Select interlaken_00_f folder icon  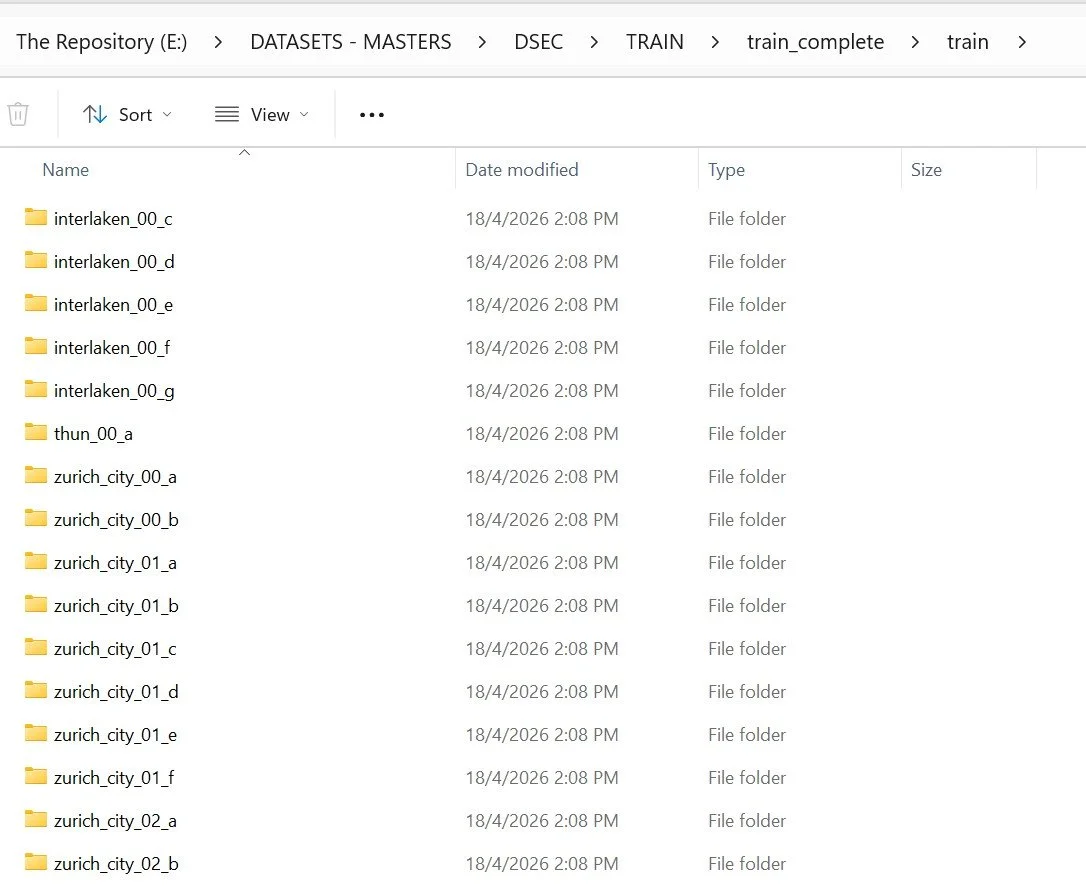35,346
